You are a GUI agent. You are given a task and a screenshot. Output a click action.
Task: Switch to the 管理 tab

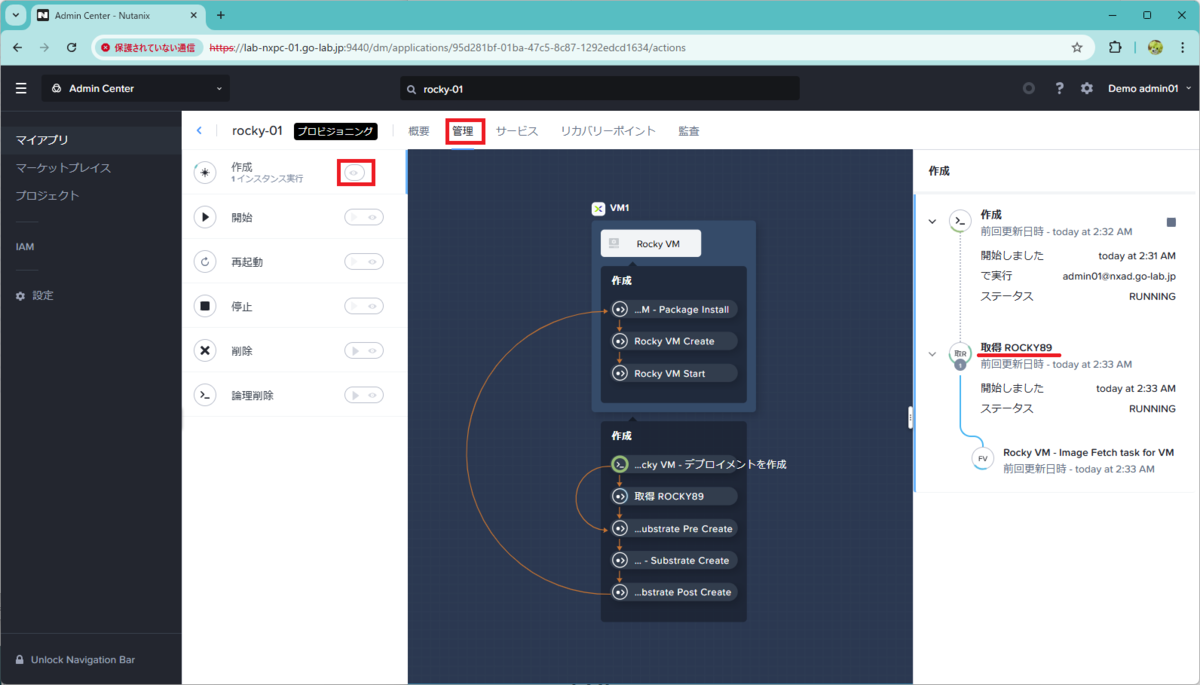tap(463, 131)
